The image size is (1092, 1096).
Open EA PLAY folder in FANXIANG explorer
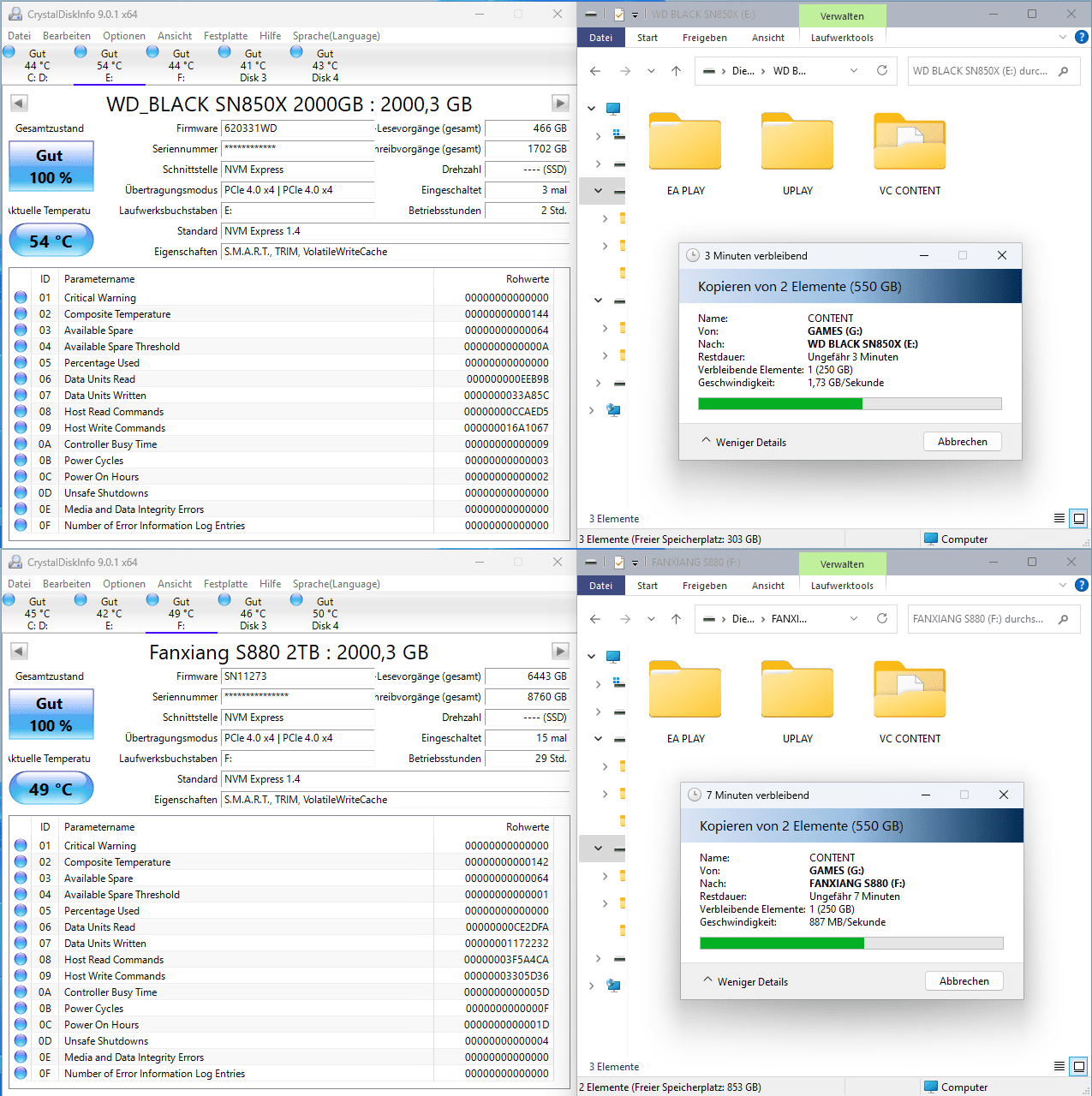[x=685, y=702]
